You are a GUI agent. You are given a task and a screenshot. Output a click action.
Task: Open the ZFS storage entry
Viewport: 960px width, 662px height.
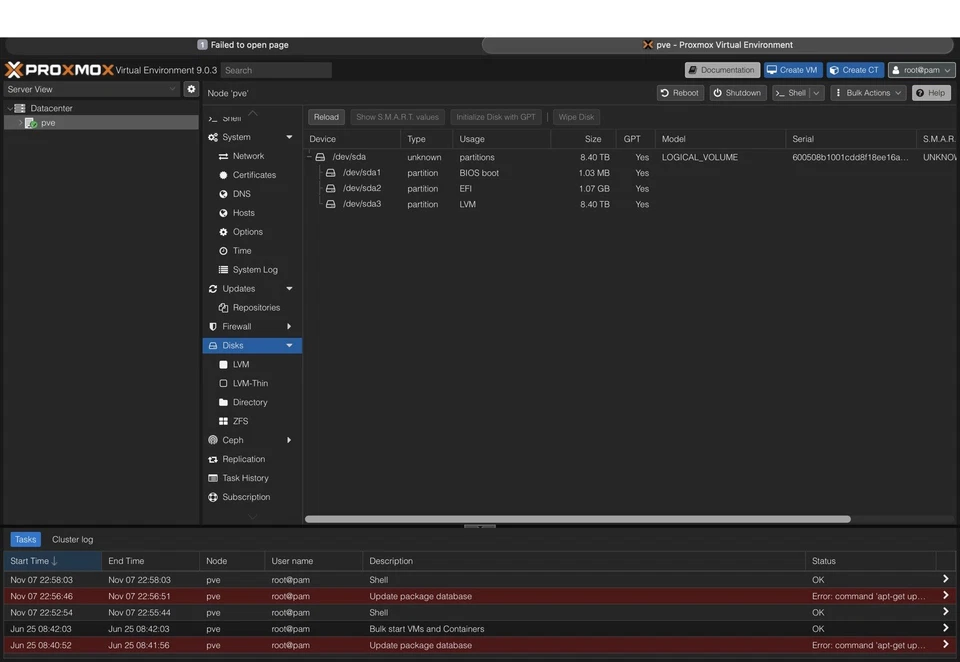[240, 421]
